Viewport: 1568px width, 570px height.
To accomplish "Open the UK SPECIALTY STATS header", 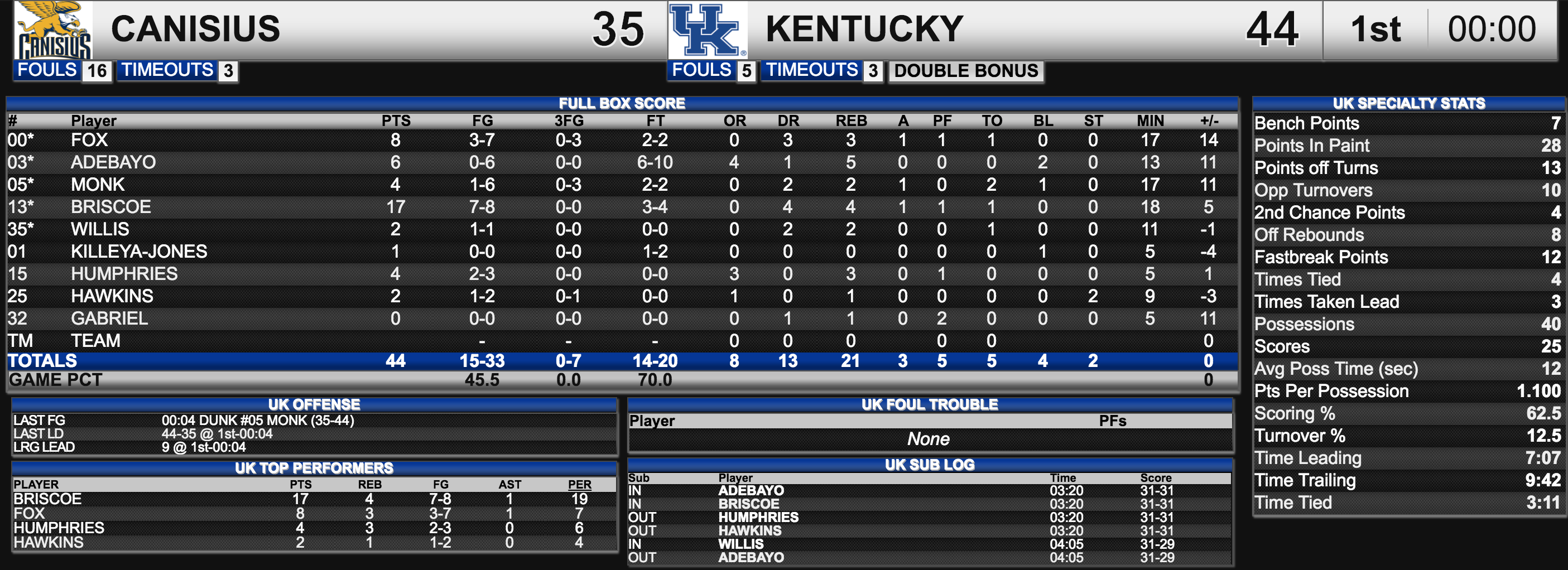I will 1408,103.
